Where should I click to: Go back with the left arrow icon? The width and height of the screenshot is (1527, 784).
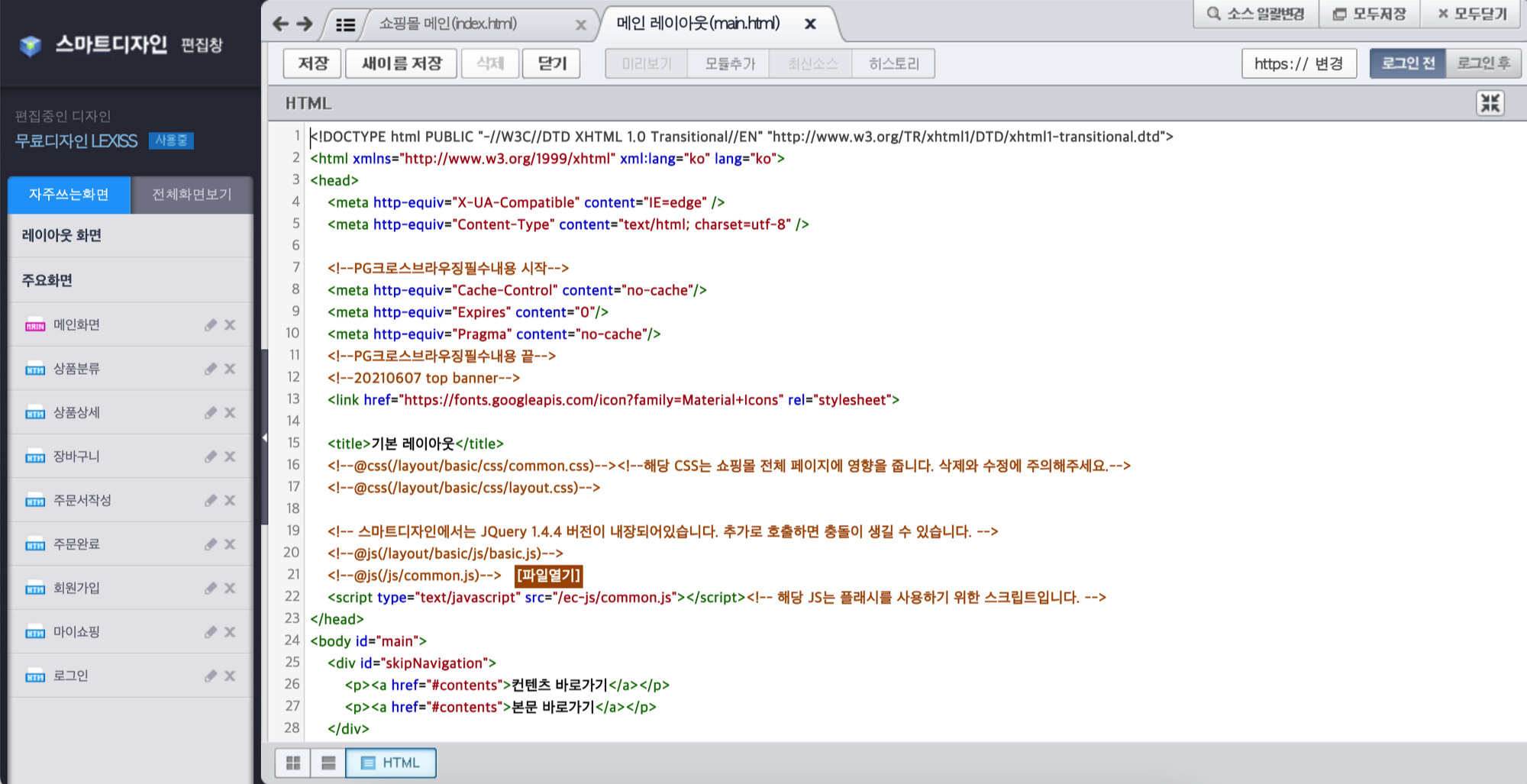point(281,24)
